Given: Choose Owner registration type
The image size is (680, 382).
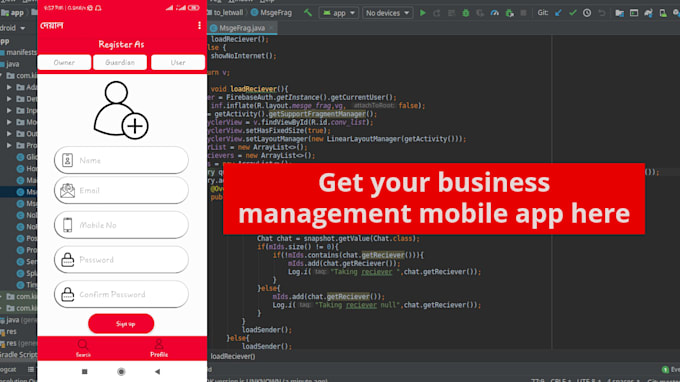Looking at the screenshot, I should pyautogui.click(x=64, y=62).
